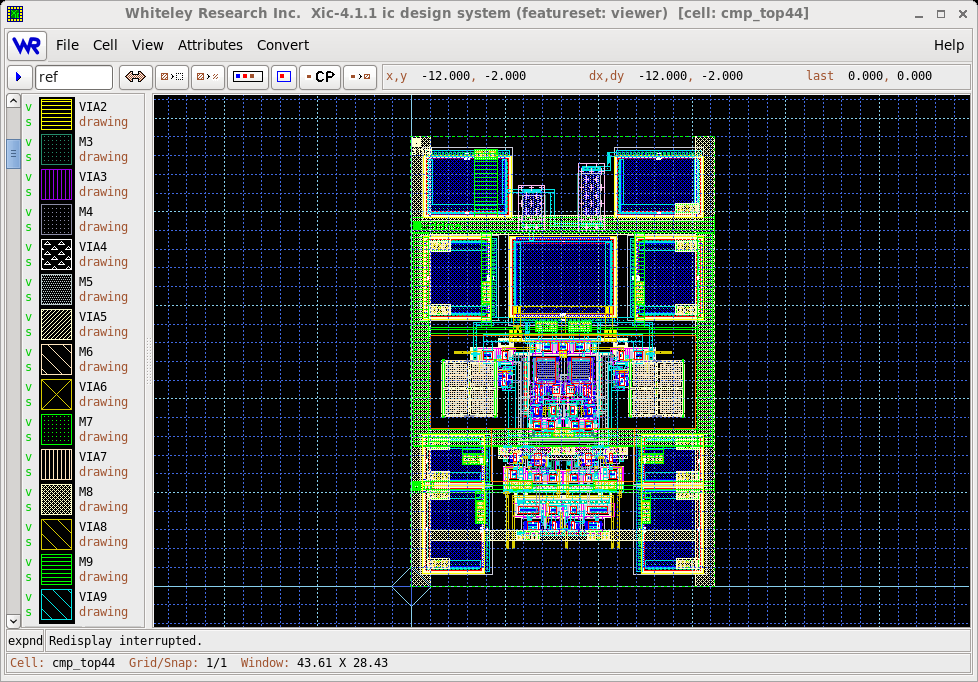Click the 'ref' layer name input field
The width and height of the screenshot is (978, 682).
74,77
